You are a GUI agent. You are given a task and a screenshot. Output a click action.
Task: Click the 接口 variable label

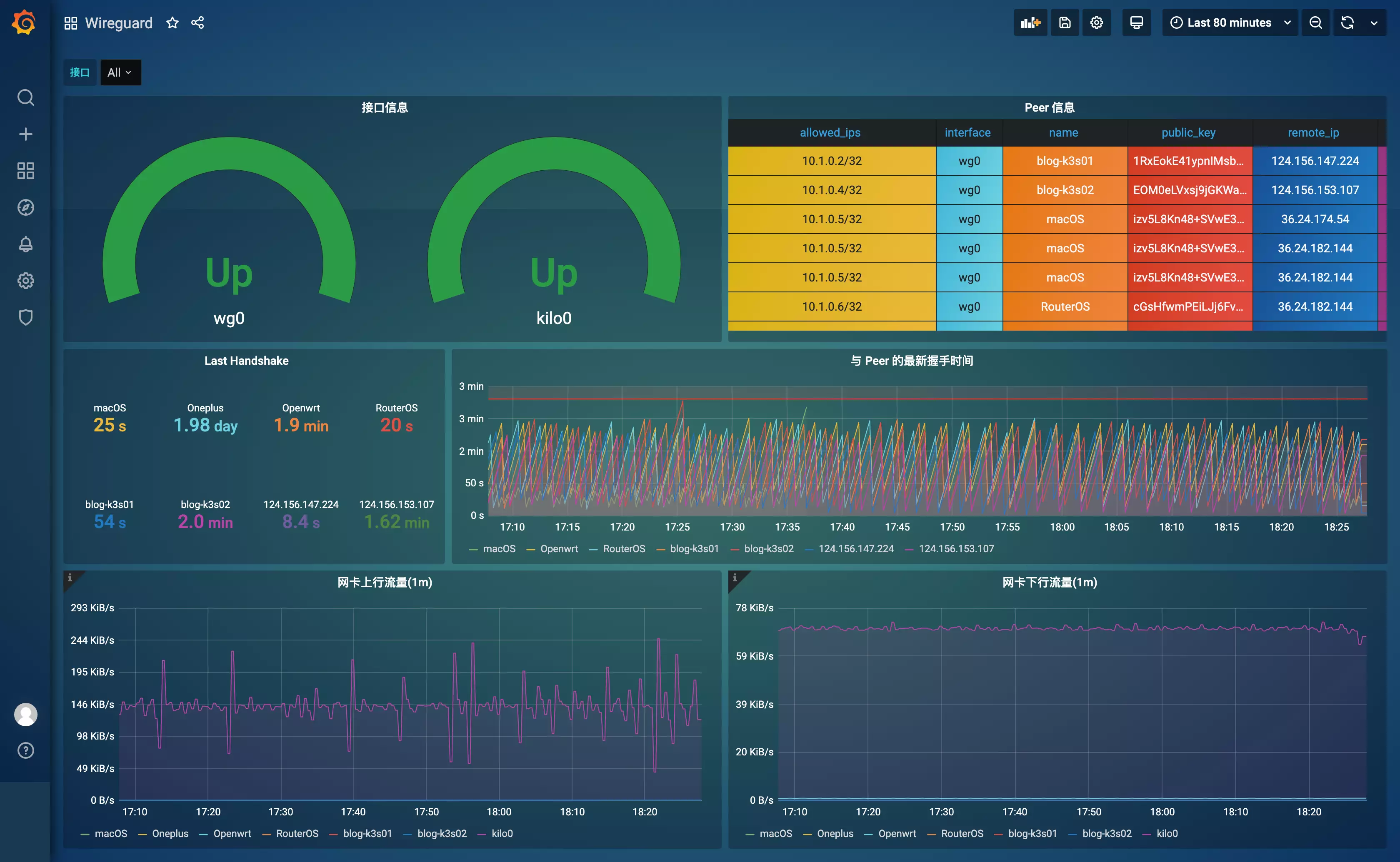pyautogui.click(x=80, y=72)
